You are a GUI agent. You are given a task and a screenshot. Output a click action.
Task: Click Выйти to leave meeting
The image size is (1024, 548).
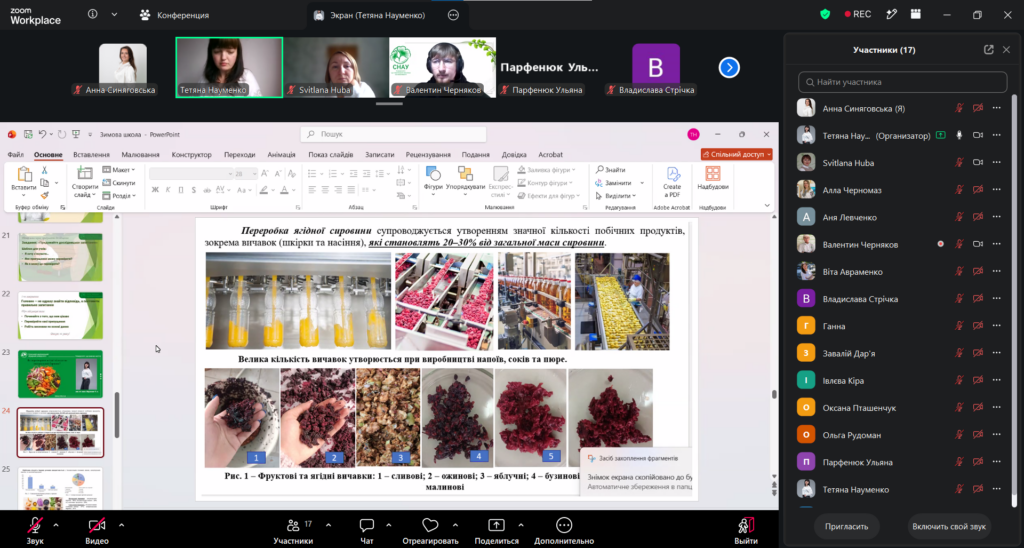point(746,530)
